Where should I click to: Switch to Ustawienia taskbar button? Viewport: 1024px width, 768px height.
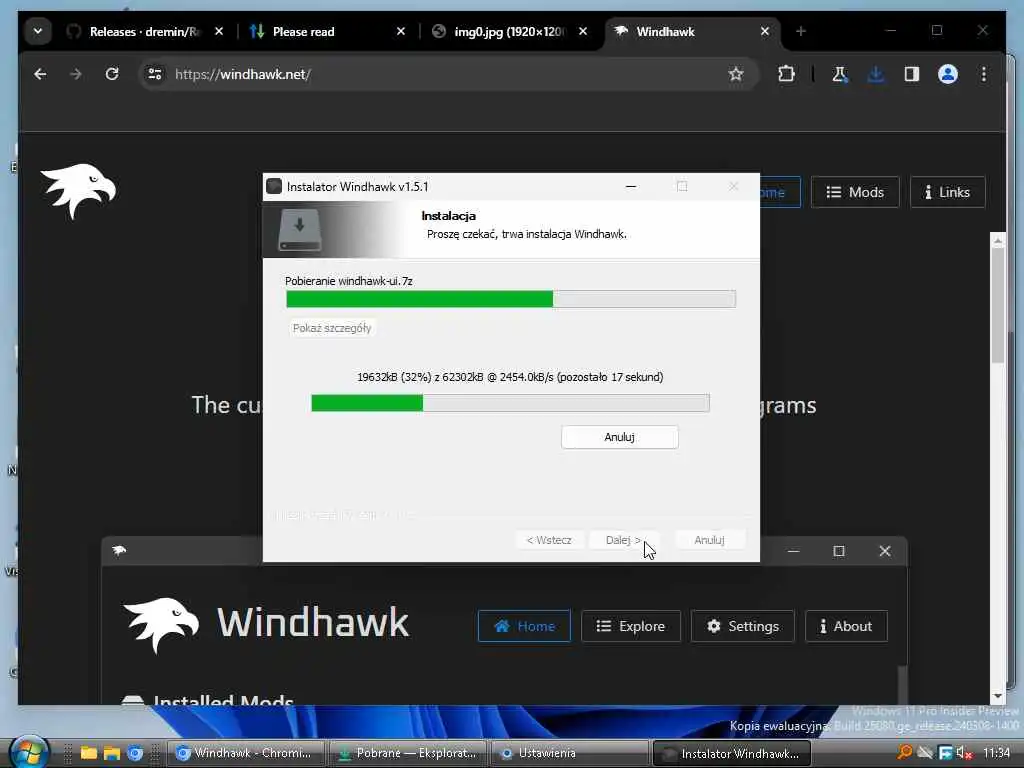[569, 753]
